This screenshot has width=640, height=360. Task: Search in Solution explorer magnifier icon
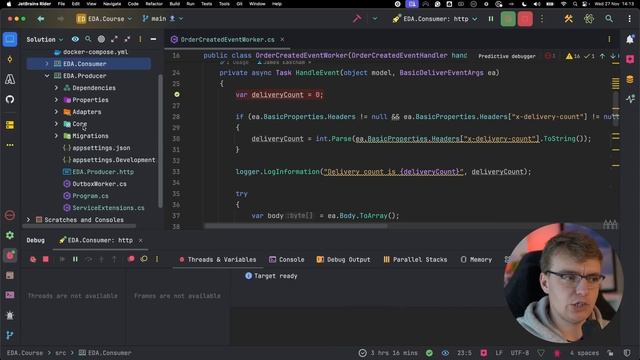point(88,39)
